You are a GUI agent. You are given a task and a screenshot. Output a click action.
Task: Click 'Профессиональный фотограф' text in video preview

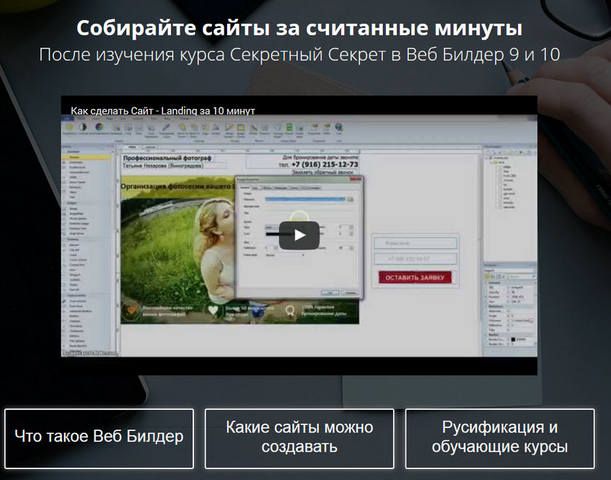click(167, 158)
